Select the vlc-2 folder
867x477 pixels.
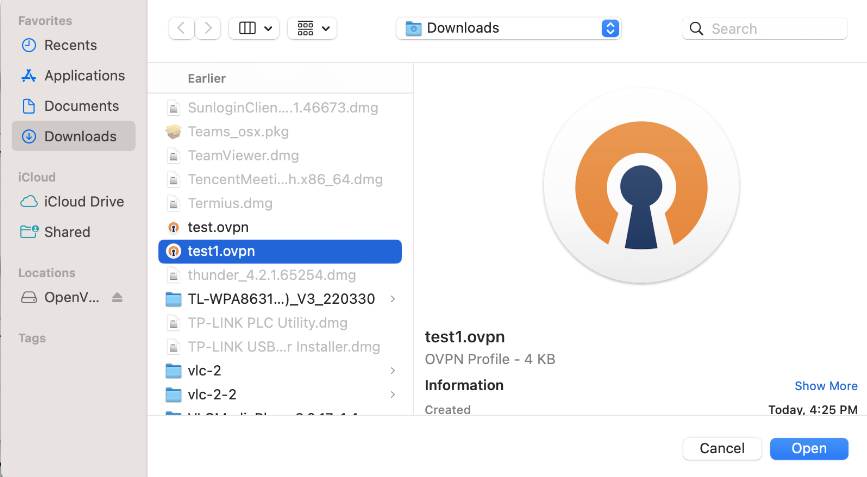280,371
